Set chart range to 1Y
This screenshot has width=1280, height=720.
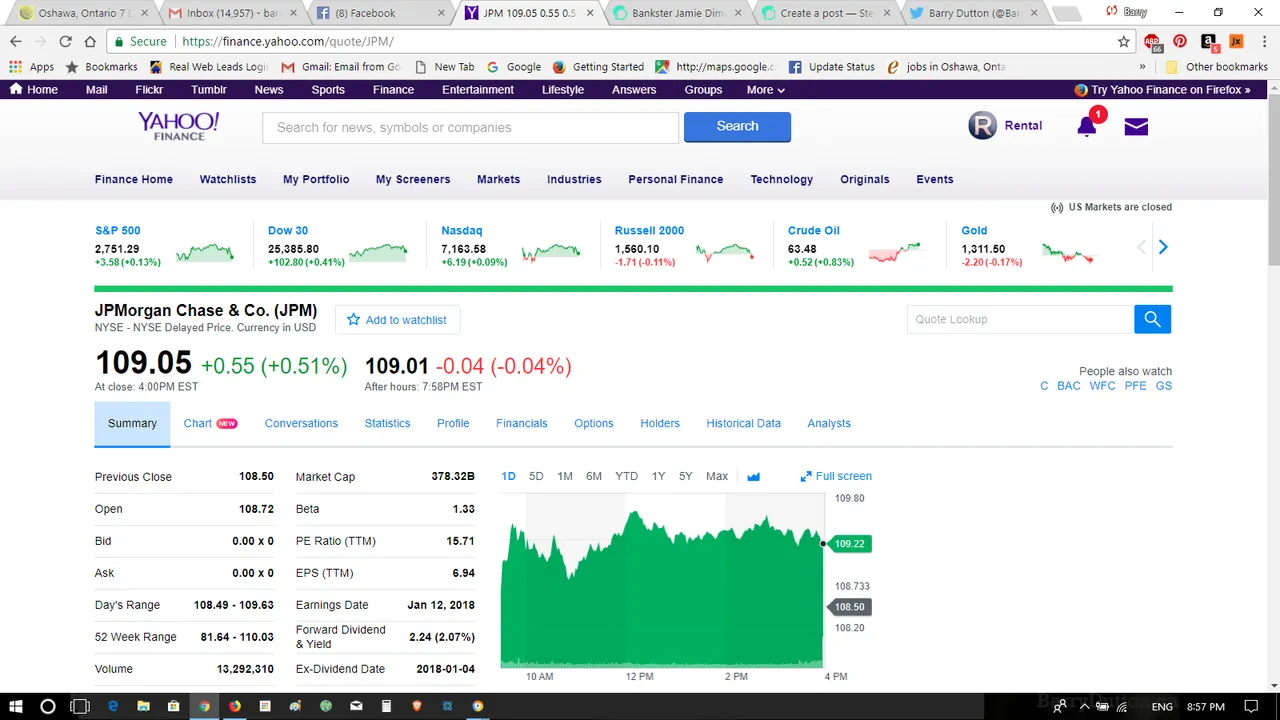pyautogui.click(x=658, y=477)
